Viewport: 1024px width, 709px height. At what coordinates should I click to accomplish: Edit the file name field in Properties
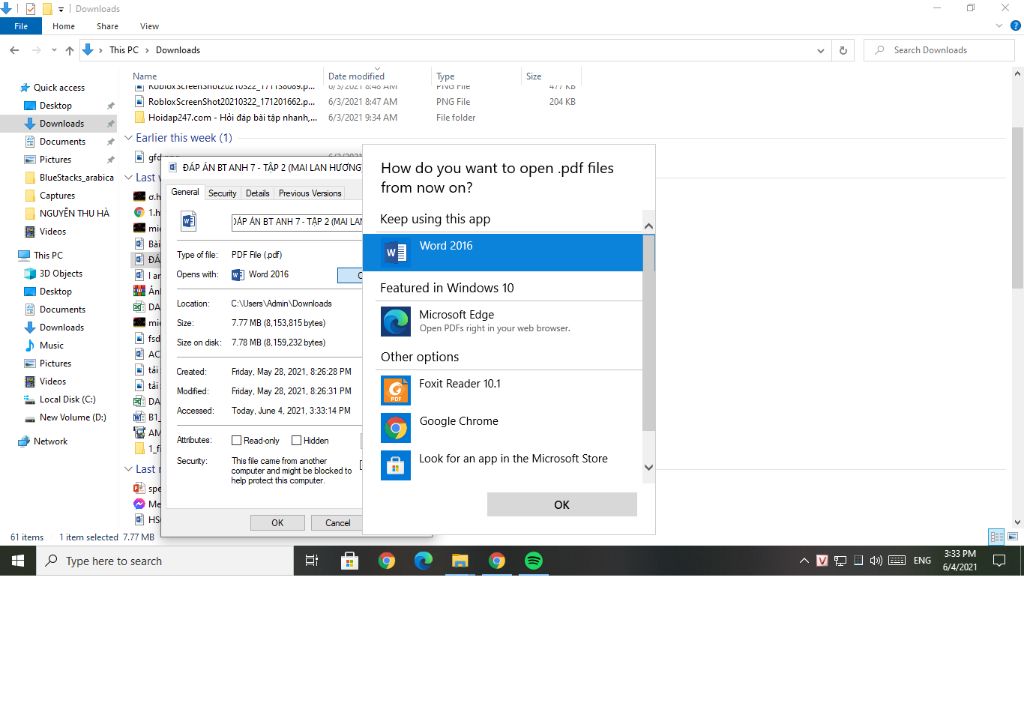coord(296,222)
